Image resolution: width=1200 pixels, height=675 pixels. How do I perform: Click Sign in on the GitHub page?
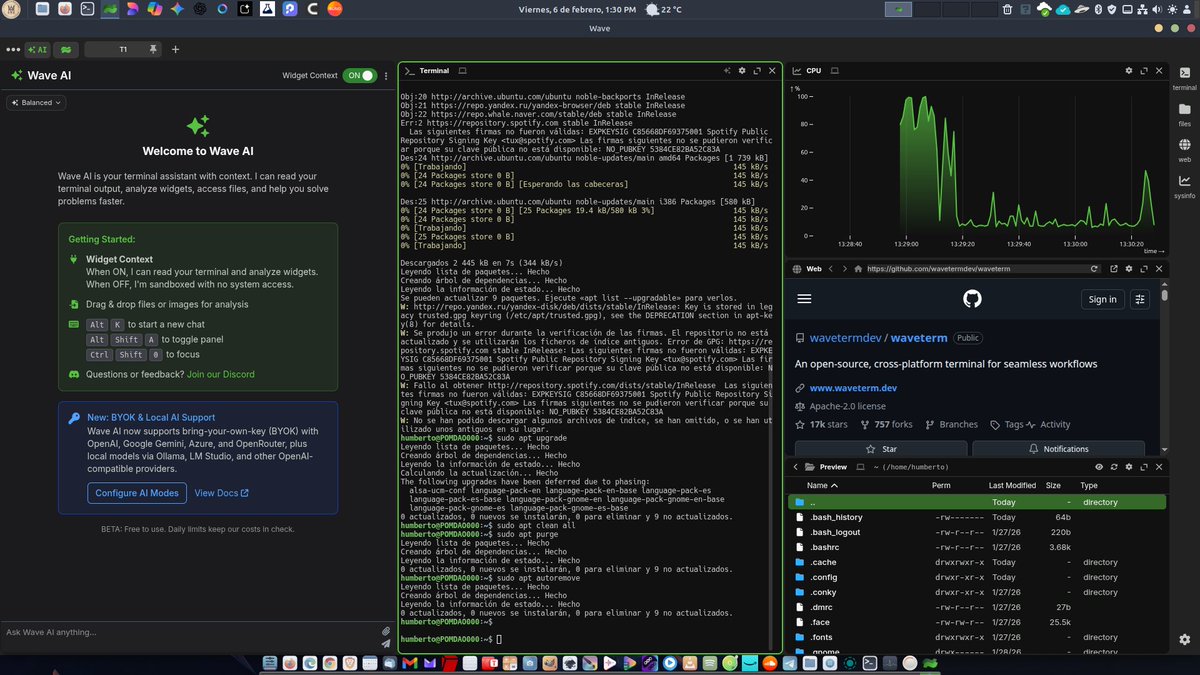[x=1102, y=299]
